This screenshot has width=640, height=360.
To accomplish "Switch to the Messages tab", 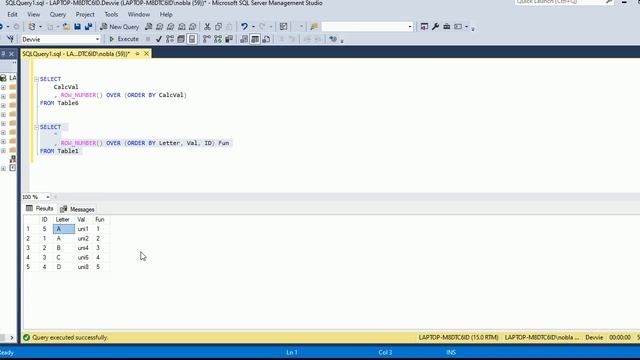I will pyautogui.click(x=77, y=209).
